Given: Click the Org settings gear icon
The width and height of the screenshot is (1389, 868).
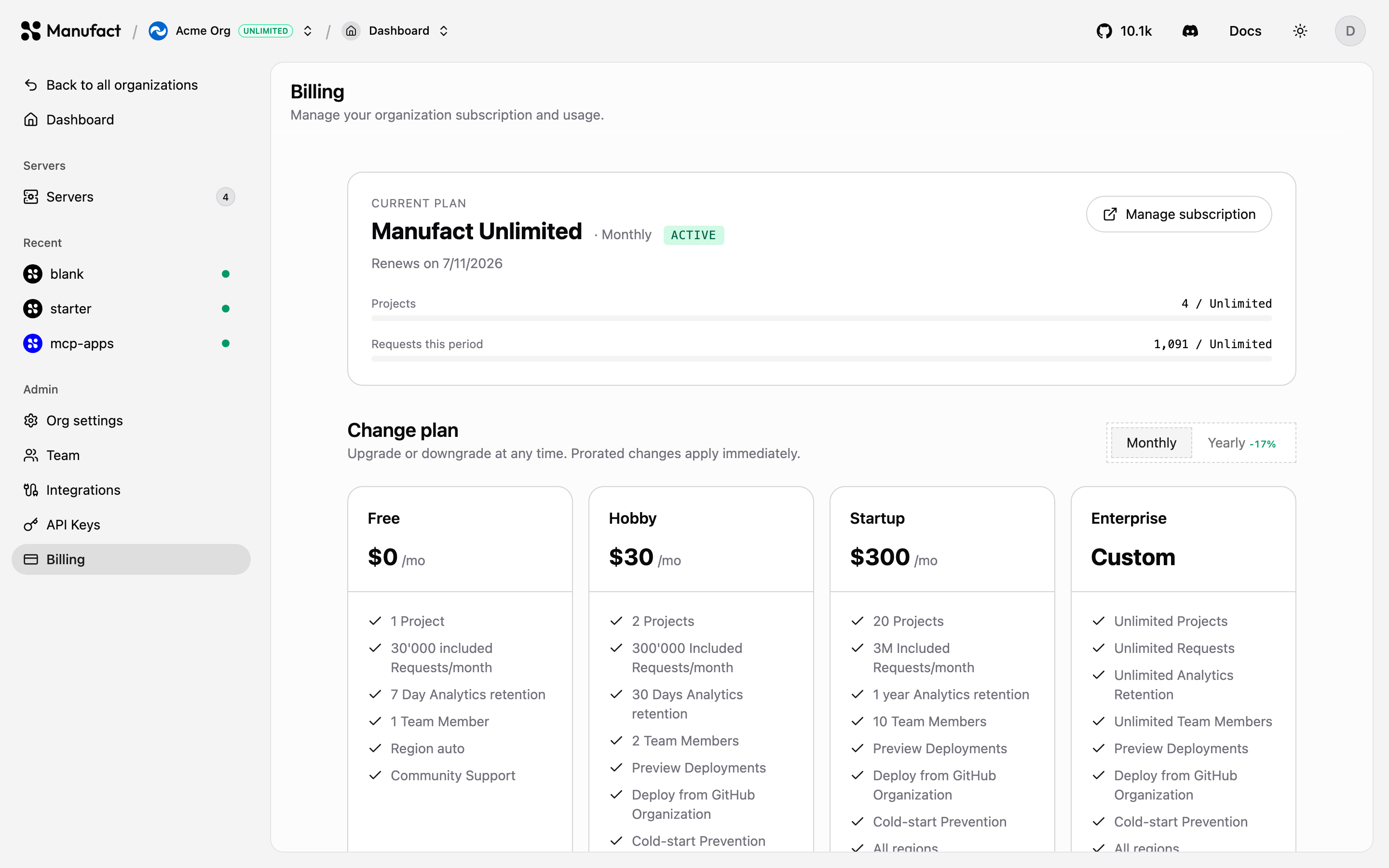Looking at the screenshot, I should coord(31,421).
